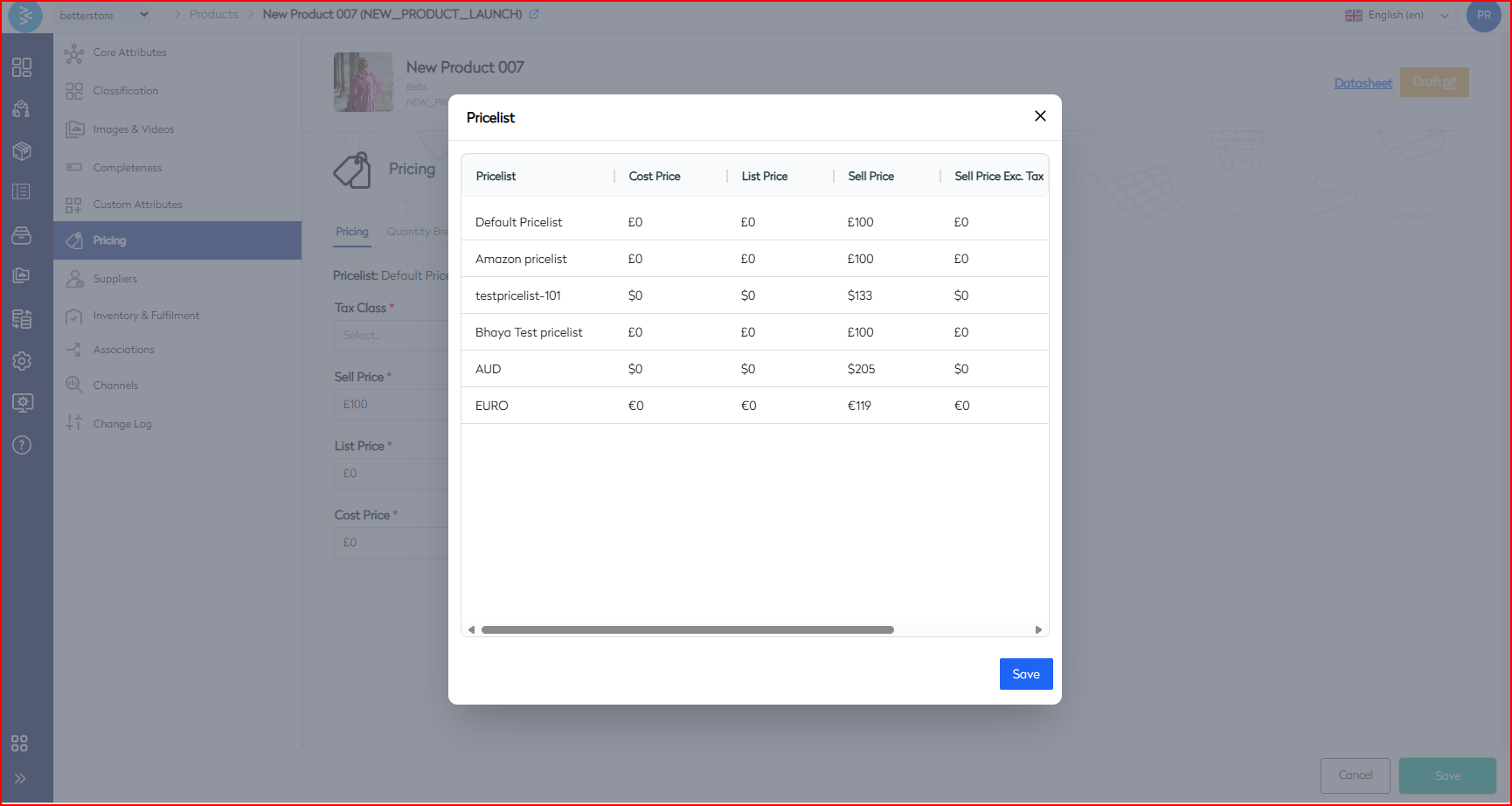Open the Datasheet link
Screen dimensions: 1512x806
[x=1363, y=83]
